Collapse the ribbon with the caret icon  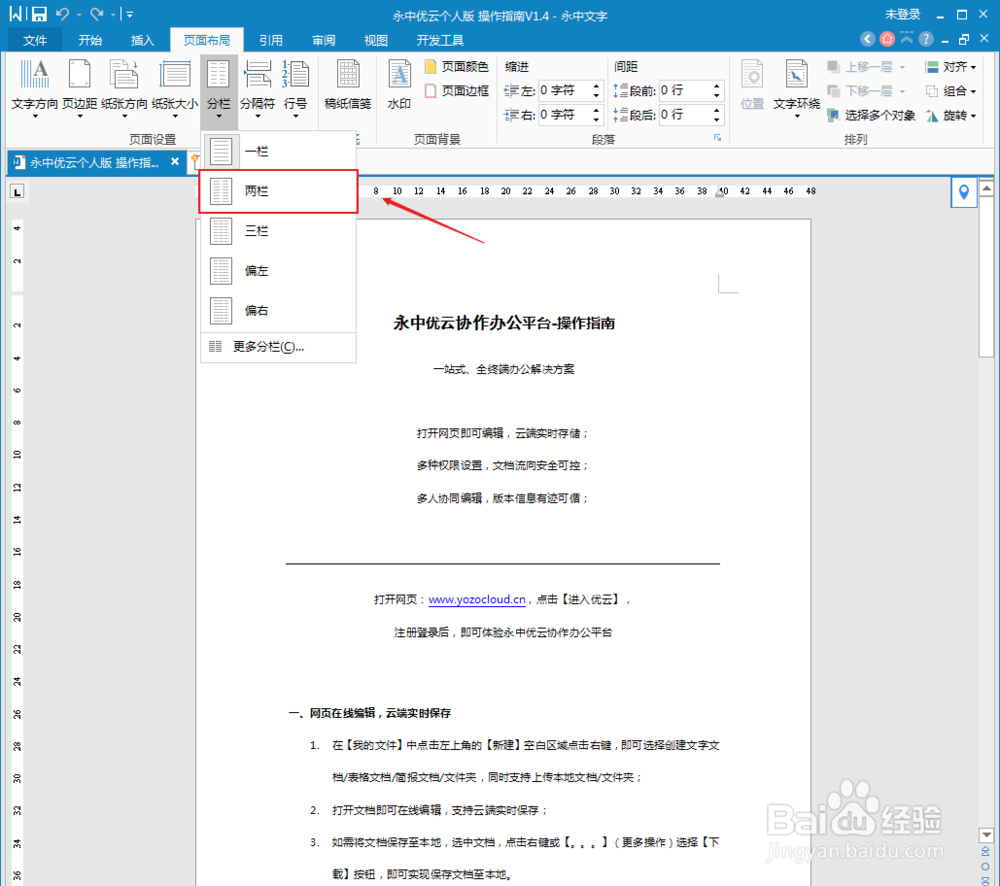pos(907,39)
